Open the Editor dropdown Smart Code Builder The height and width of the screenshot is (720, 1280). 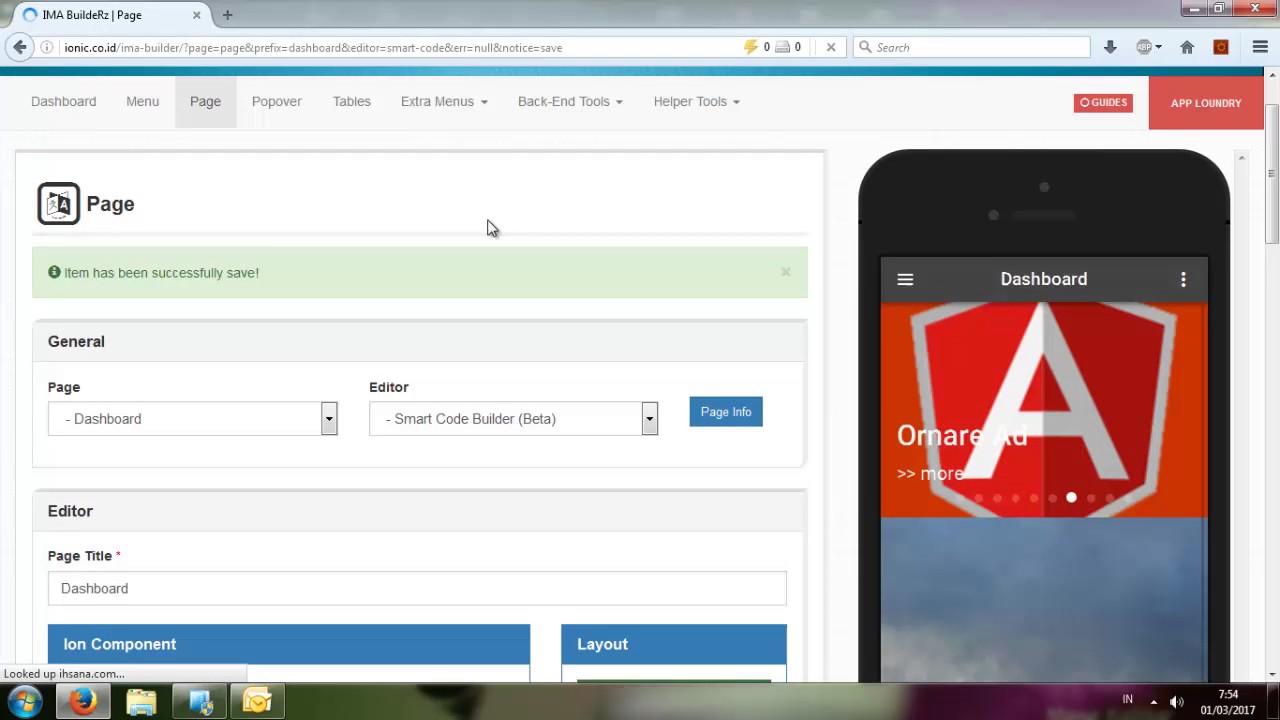pos(514,419)
